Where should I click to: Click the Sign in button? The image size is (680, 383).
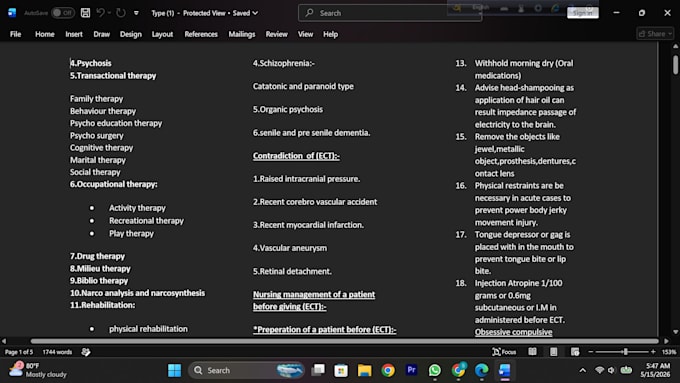pyautogui.click(x=582, y=13)
